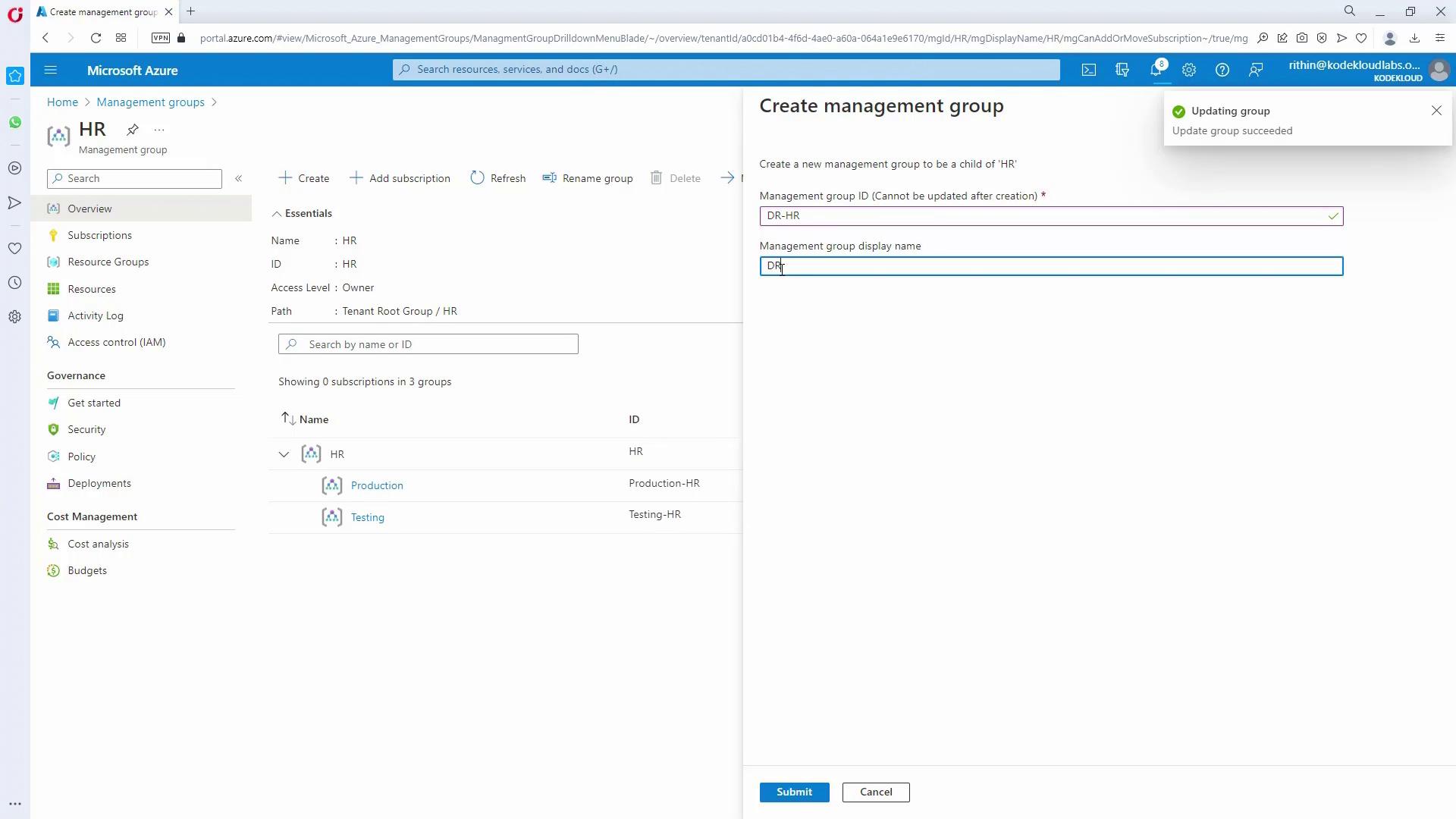Open Cost analysis menu item

[x=98, y=544]
